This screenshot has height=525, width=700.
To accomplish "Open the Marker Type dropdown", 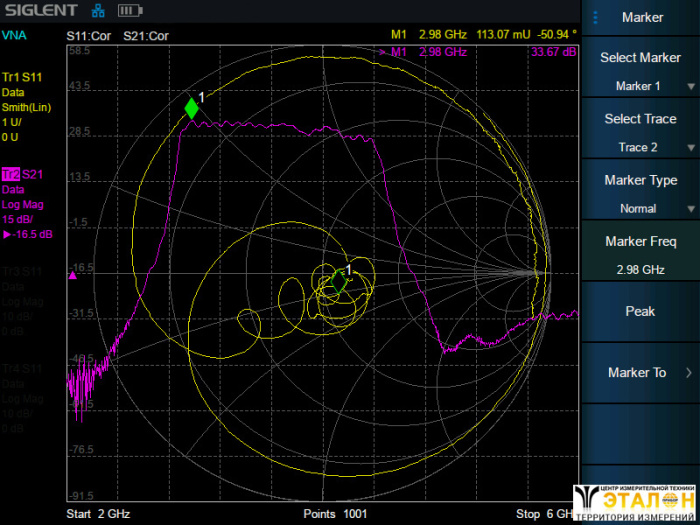I will coord(640,208).
